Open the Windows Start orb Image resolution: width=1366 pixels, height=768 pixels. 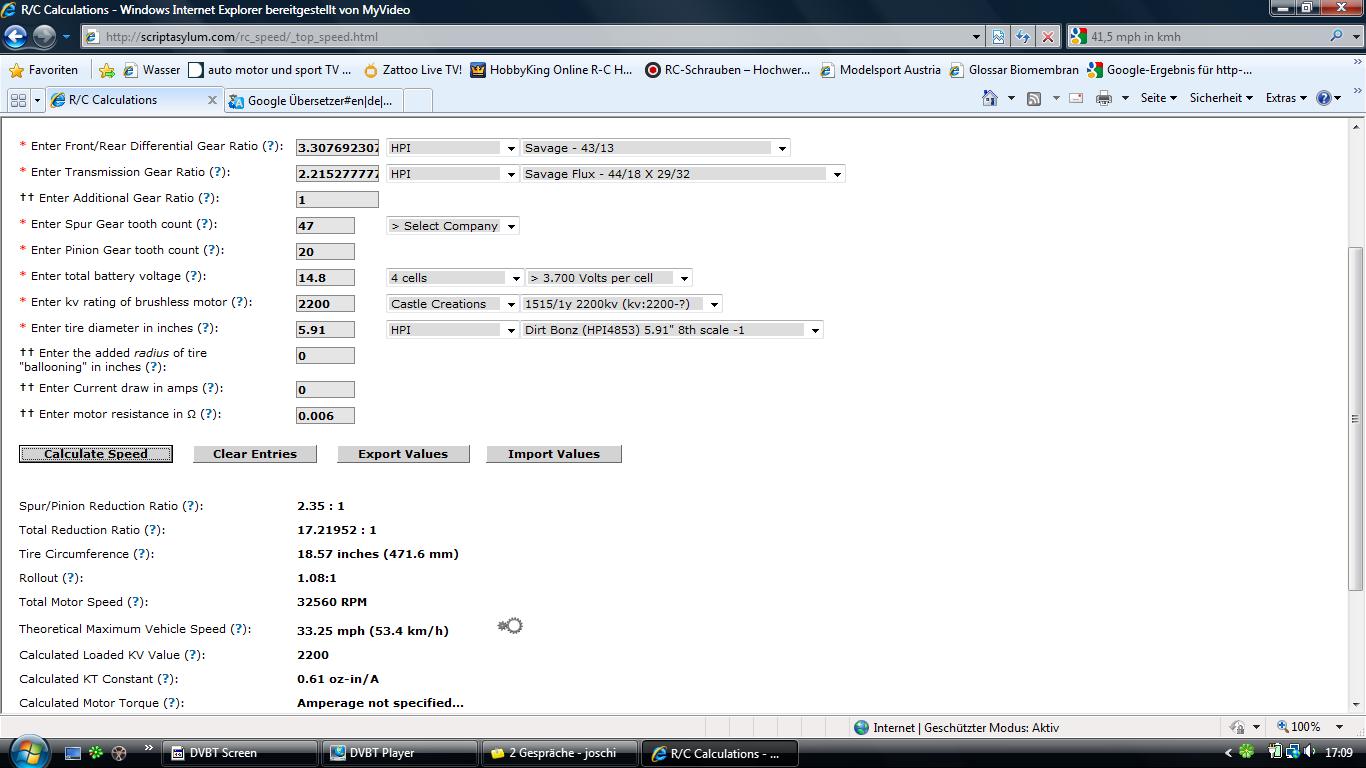27,752
